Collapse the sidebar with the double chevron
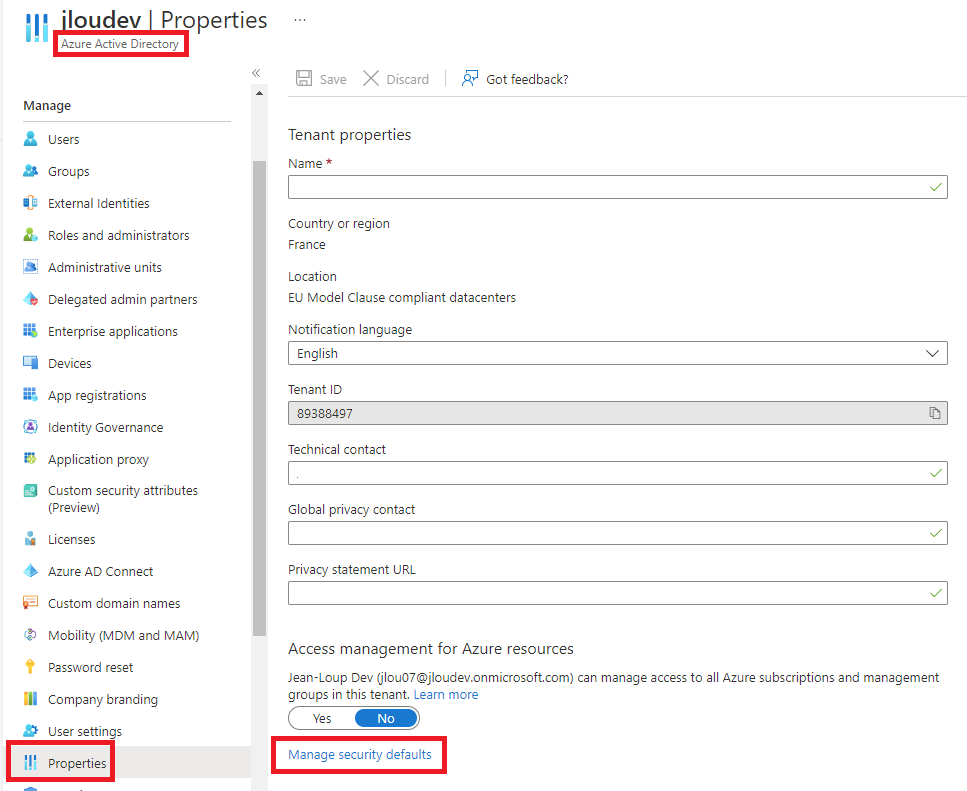This screenshot has height=791, width=967. [256, 73]
